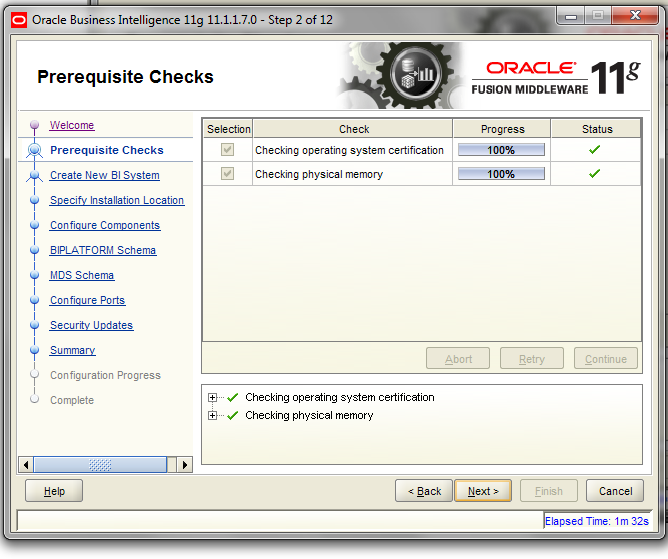Expand physical memory log node

tap(212, 415)
